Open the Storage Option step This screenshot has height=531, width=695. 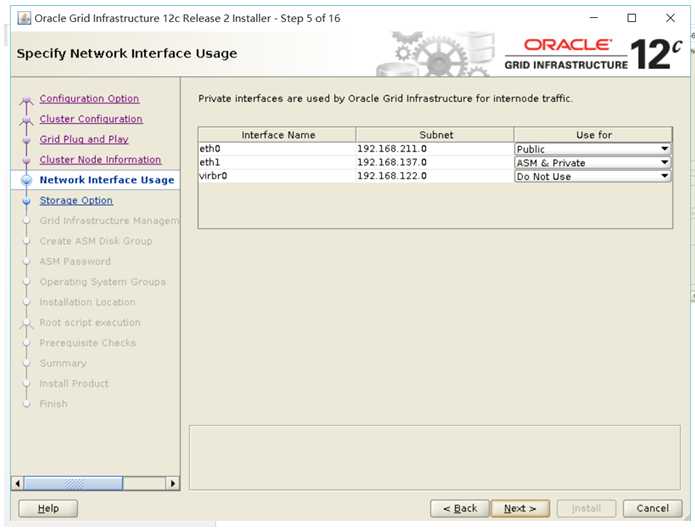coord(76,200)
